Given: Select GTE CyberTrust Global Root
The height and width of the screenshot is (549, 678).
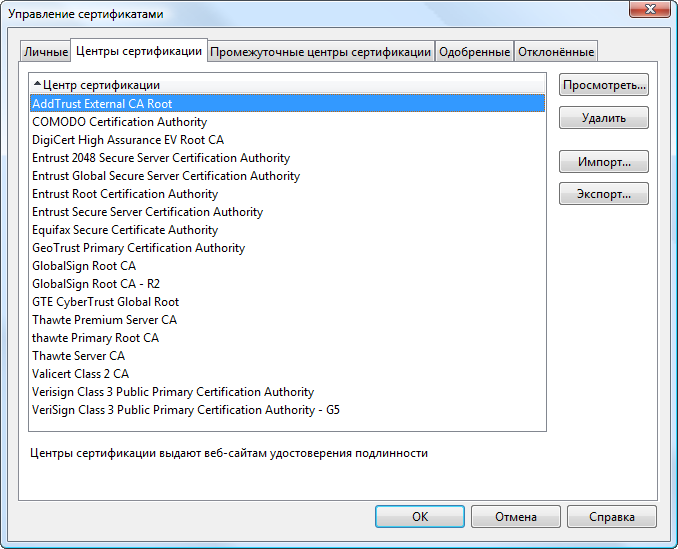Looking at the screenshot, I should (288, 302).
